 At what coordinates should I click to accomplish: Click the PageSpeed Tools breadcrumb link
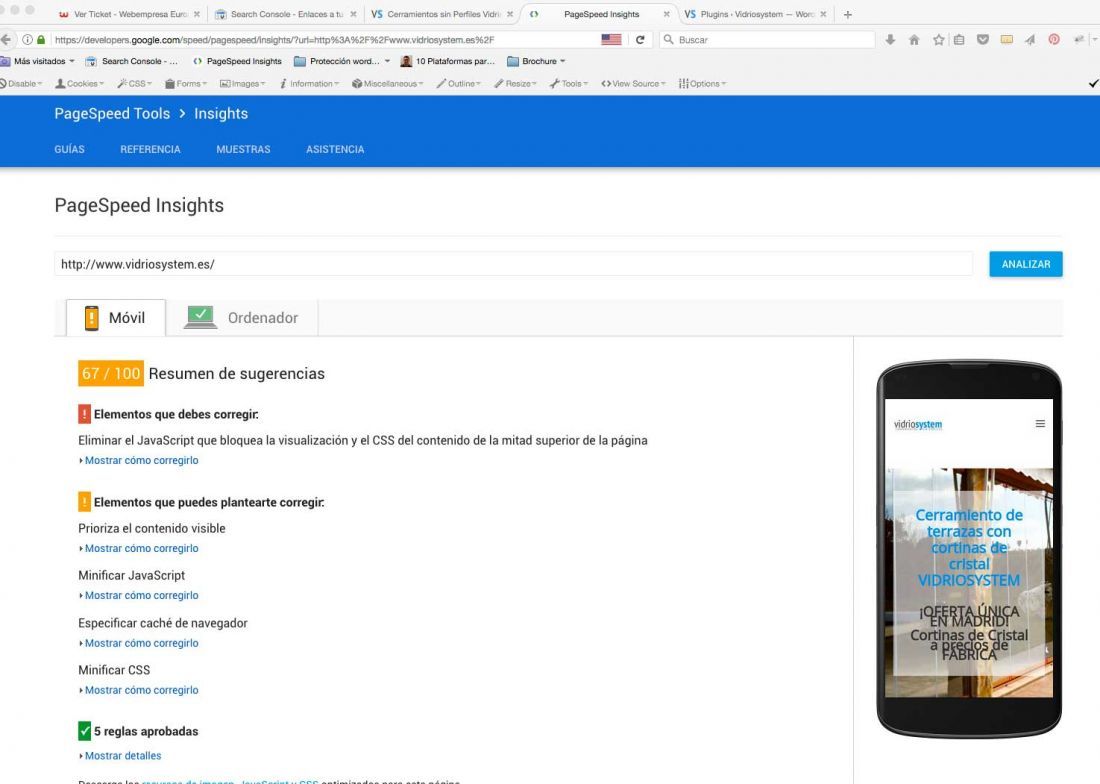(x=112, y=114)
